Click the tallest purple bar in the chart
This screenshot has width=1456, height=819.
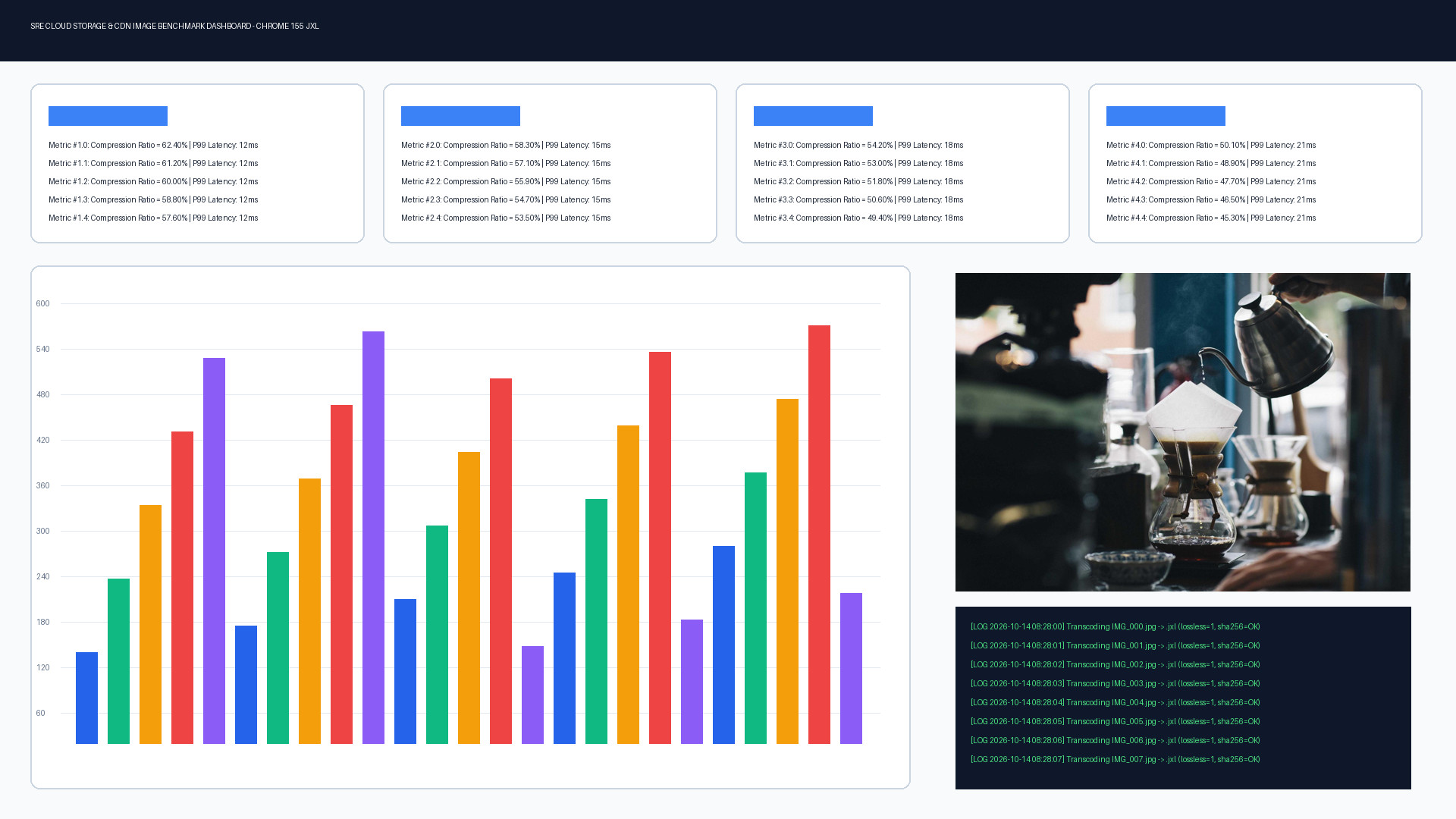click(x=373, y=538)
